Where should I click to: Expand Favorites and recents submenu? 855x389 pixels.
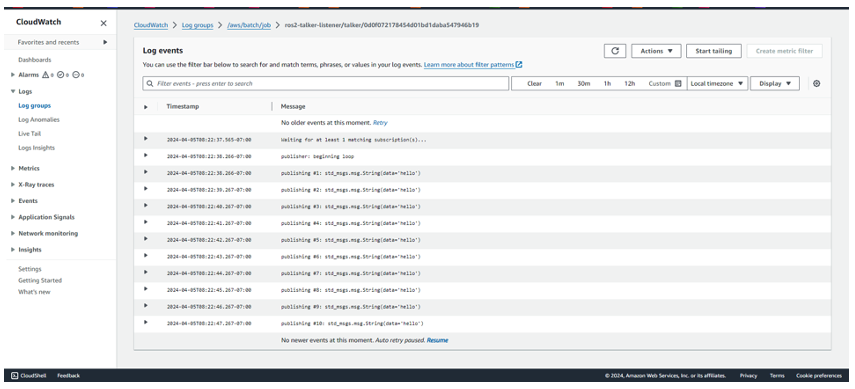[x=105, y=42]
